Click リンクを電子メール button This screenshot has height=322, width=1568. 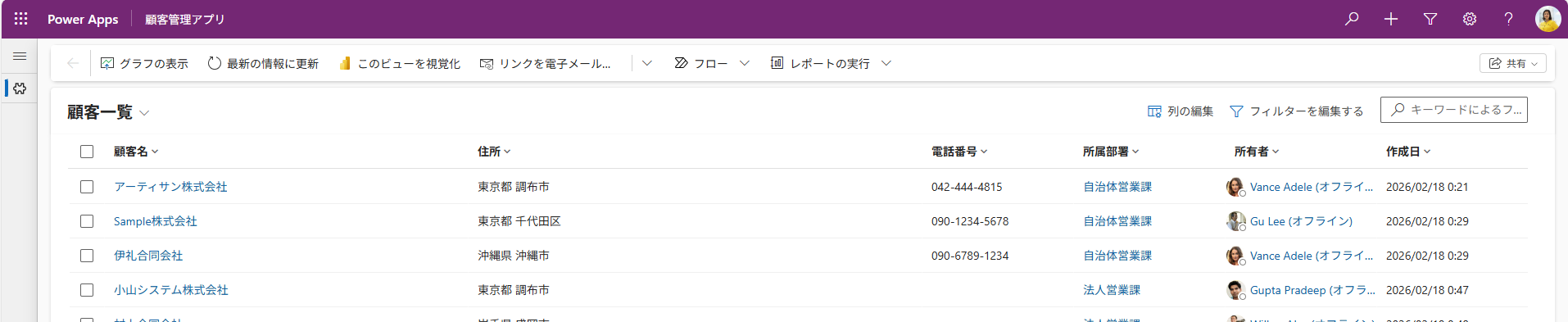[x=546, y=63]
